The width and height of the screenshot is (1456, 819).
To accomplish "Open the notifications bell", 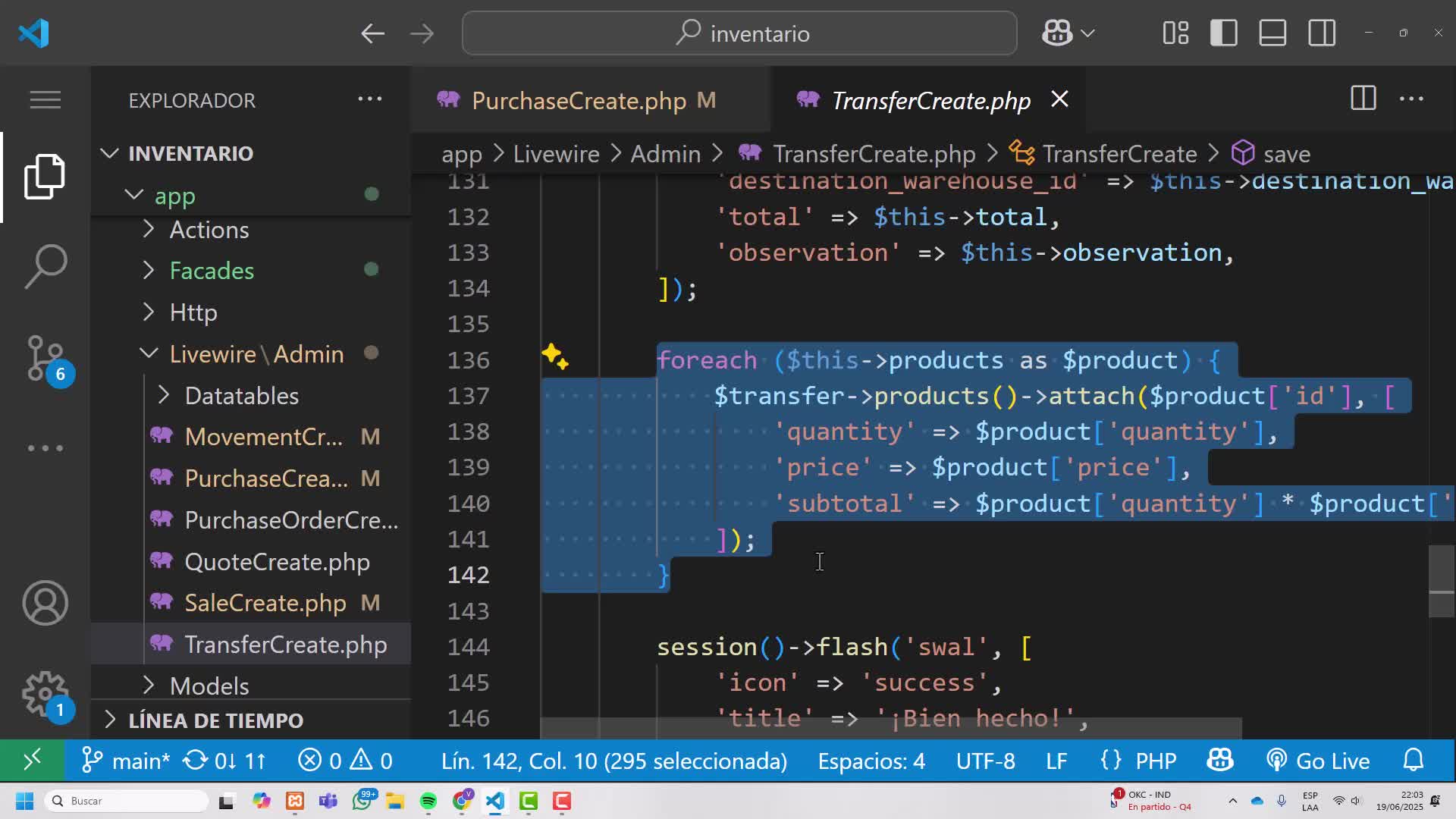I will (x=1414, y=761).
